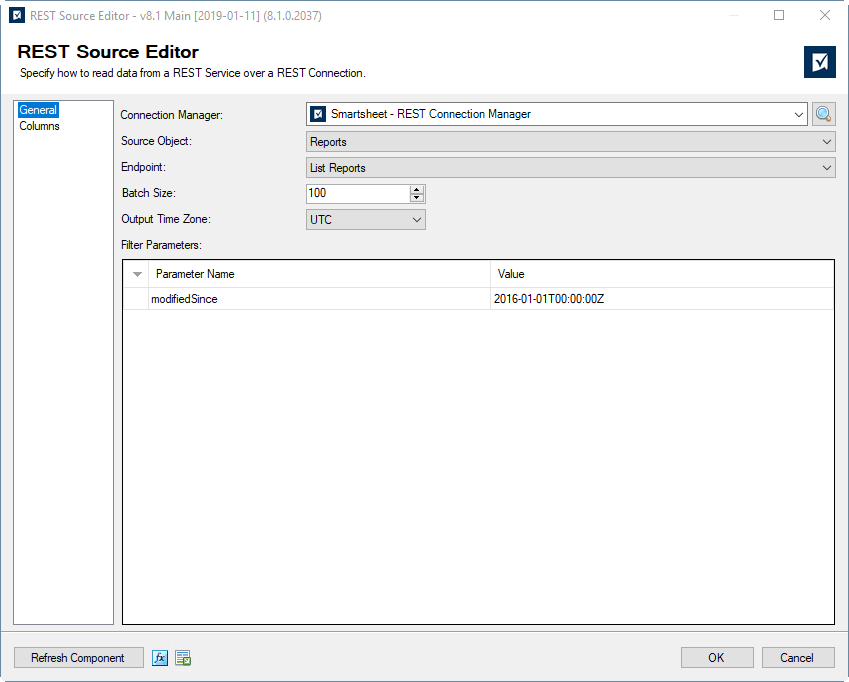
Task: Dismiss the editor via Cancel
Action: [797, 657]
